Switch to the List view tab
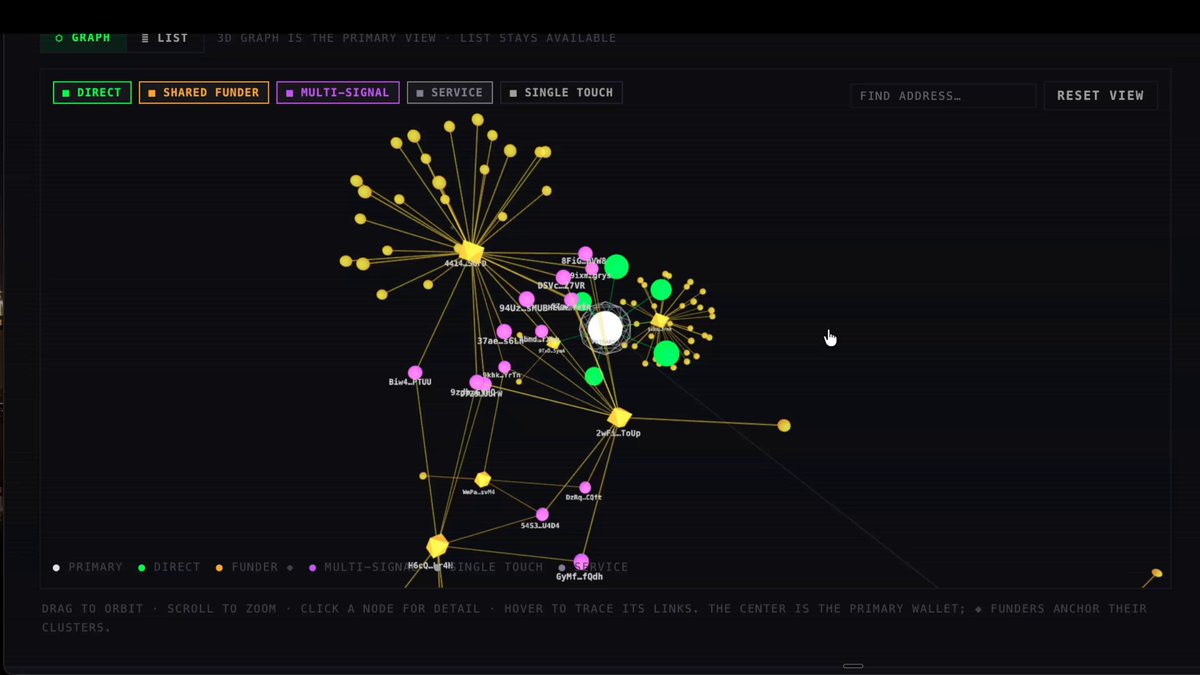Viewport: 1200px width, 675px height. point(165,38)
